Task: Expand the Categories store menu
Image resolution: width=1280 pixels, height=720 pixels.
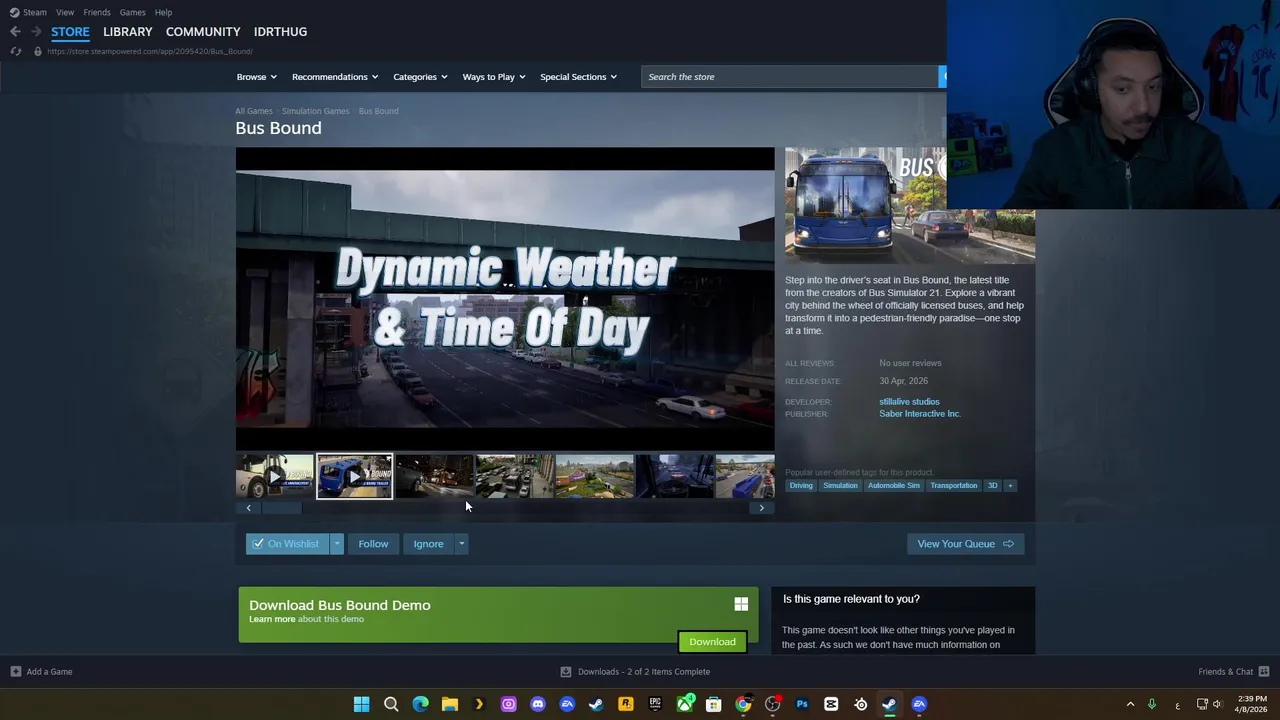Action: [x=420, y=77]
